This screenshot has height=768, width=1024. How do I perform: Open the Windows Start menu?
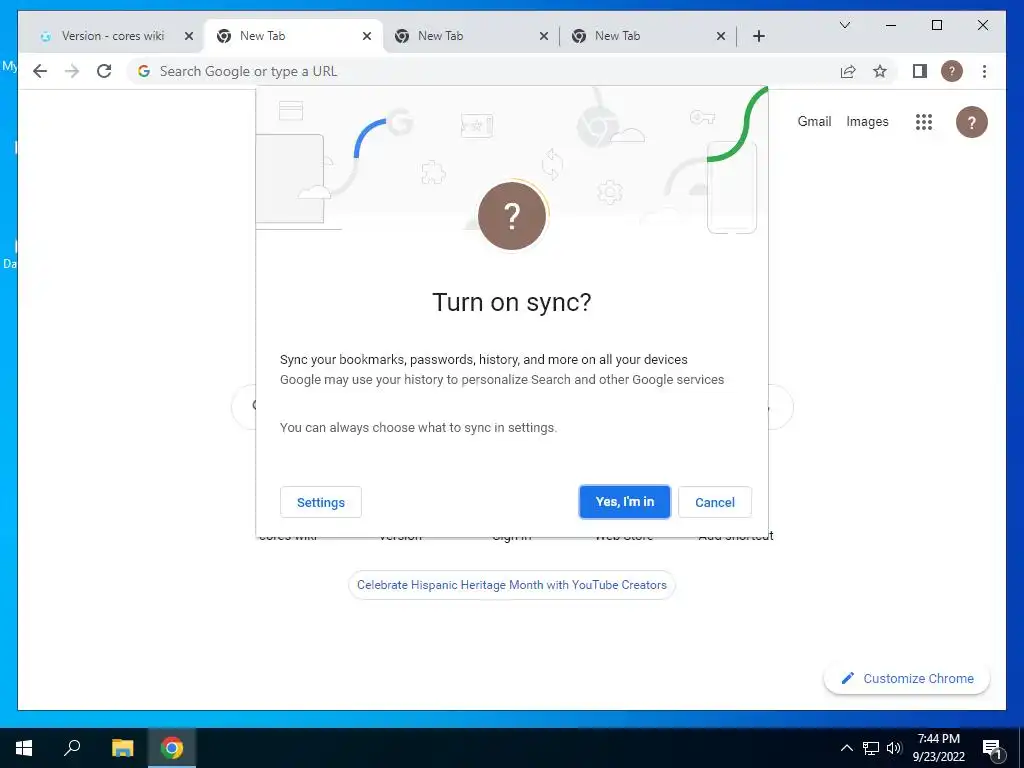click(24, 748)
